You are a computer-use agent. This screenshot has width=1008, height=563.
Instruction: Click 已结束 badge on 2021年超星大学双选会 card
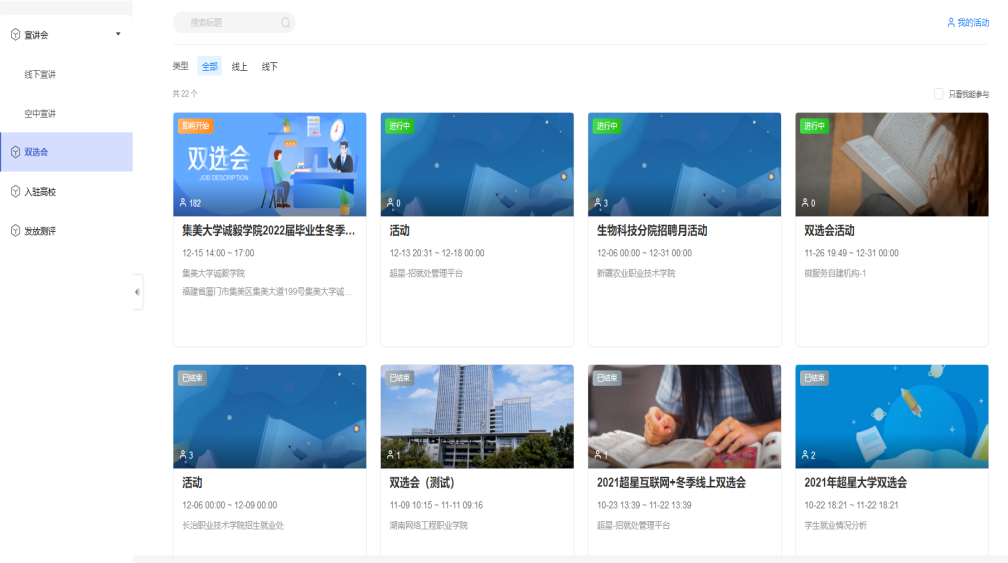(814, 378)
